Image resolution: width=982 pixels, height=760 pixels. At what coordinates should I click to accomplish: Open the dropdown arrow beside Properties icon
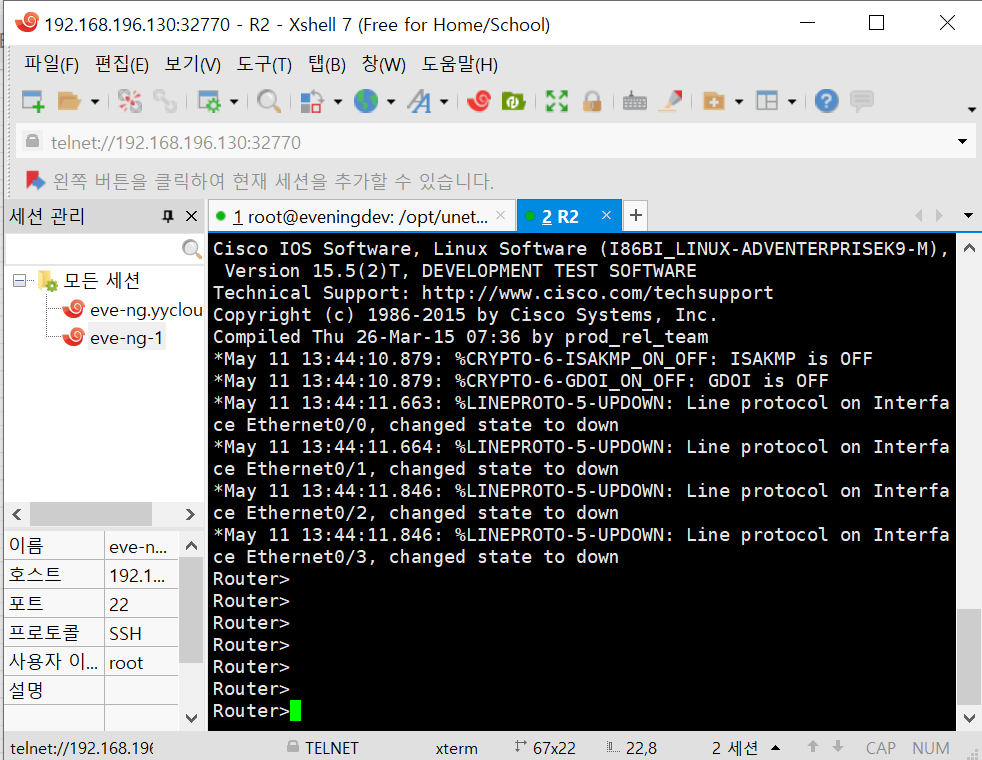tap(234, 101)
